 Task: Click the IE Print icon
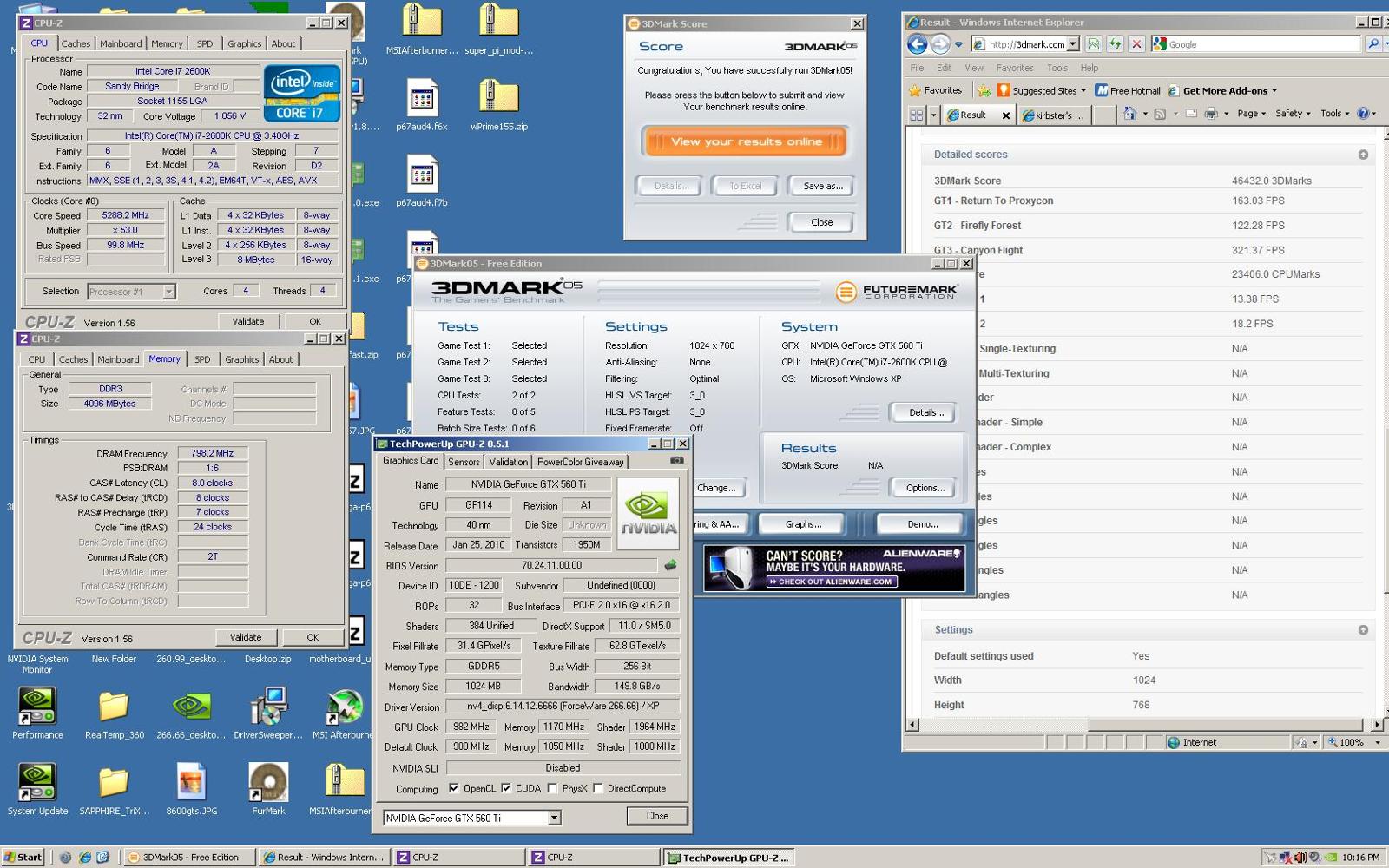[x=1211, y=114]
